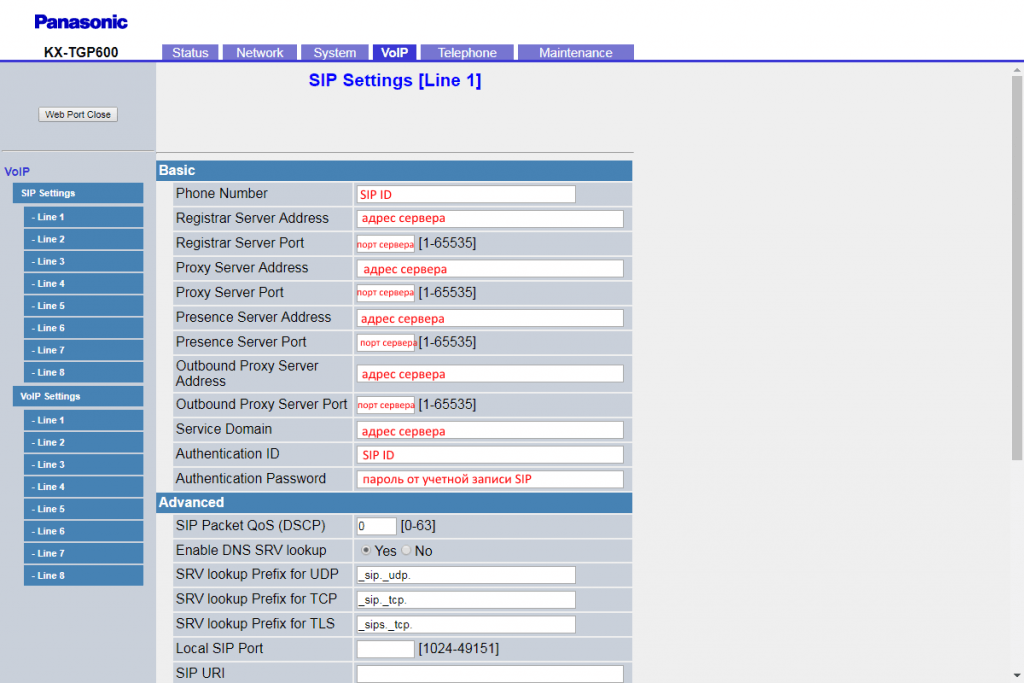Image resolution: width=1024 pixels, height=683 pixels.
Task: Open the Network tab
Action: 260,52
